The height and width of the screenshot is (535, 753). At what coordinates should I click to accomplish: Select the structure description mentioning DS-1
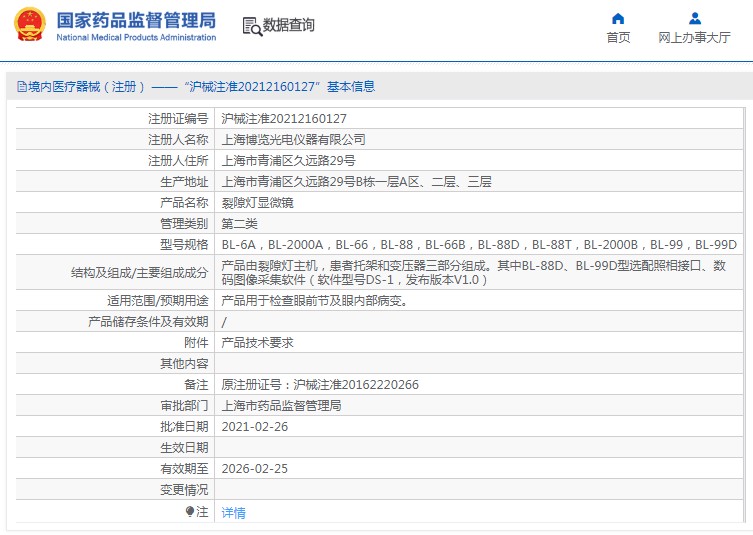pyautogui.click(x=474, y=272)
